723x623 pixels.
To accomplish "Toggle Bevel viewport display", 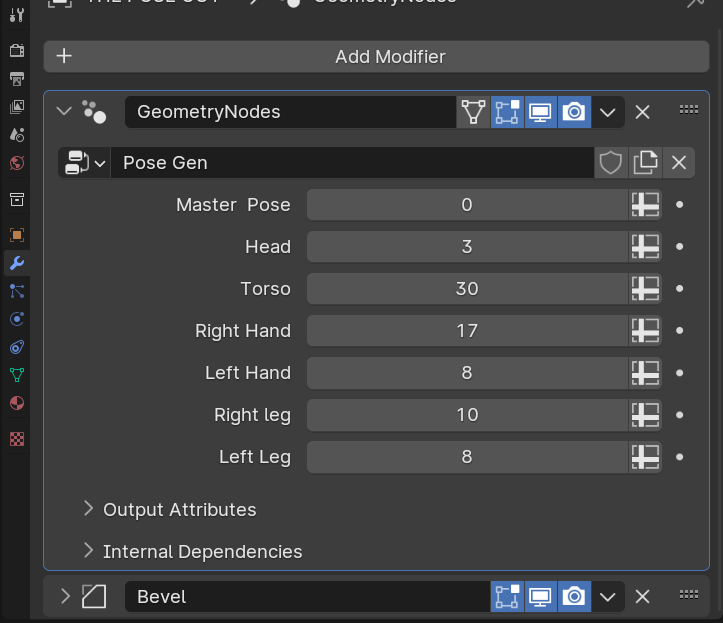I will click(541, 597).
